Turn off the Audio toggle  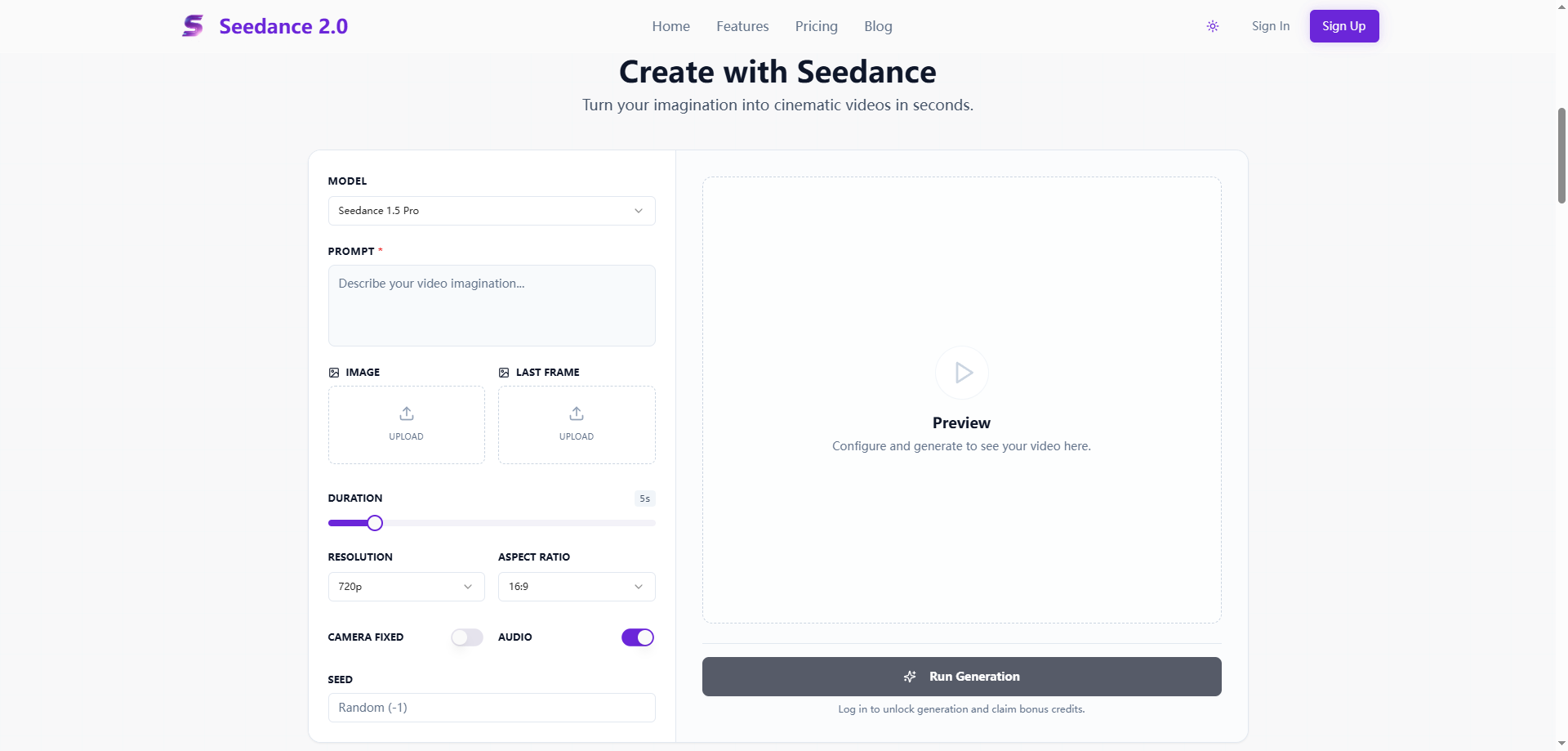(x=638, y=637)
